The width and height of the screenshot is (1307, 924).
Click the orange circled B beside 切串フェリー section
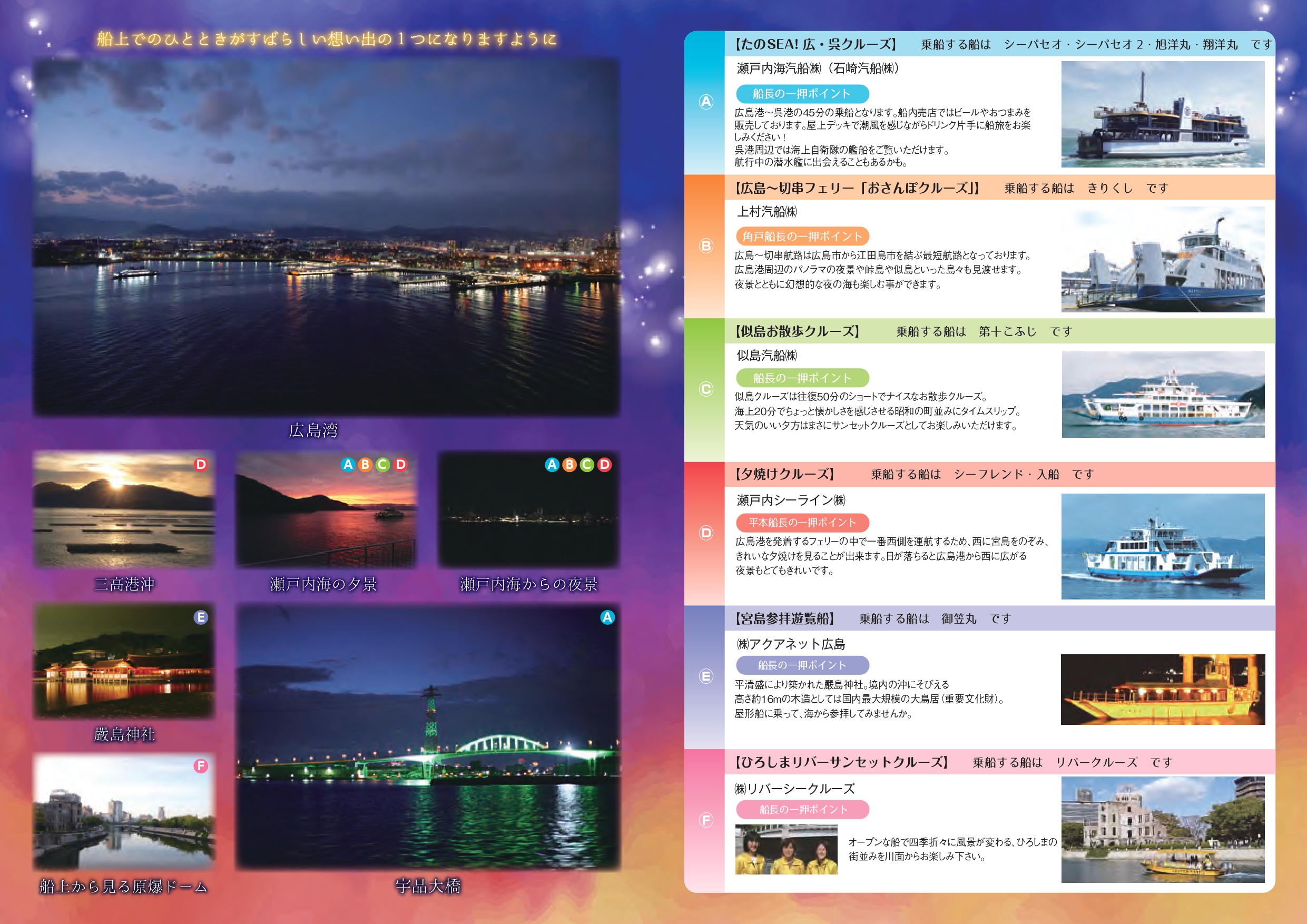pos(706,246)
